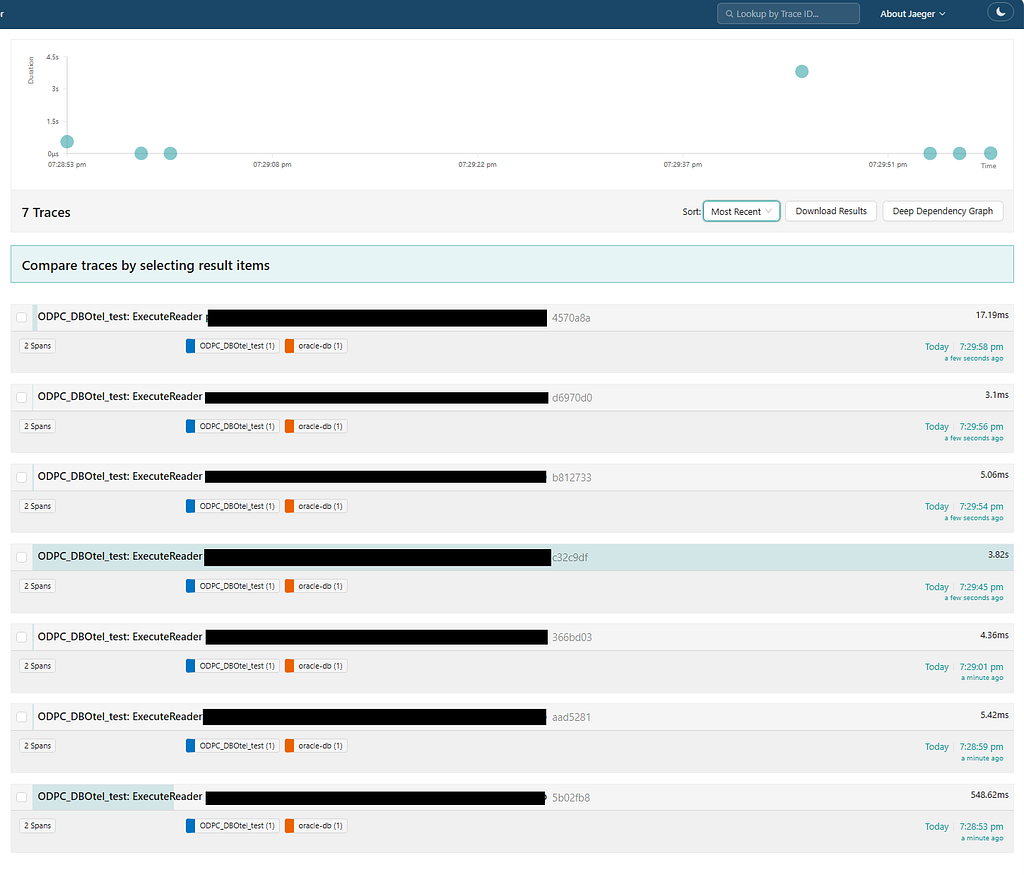
Task: Toggle dark mode moon icon
Action: point(1000,12)
